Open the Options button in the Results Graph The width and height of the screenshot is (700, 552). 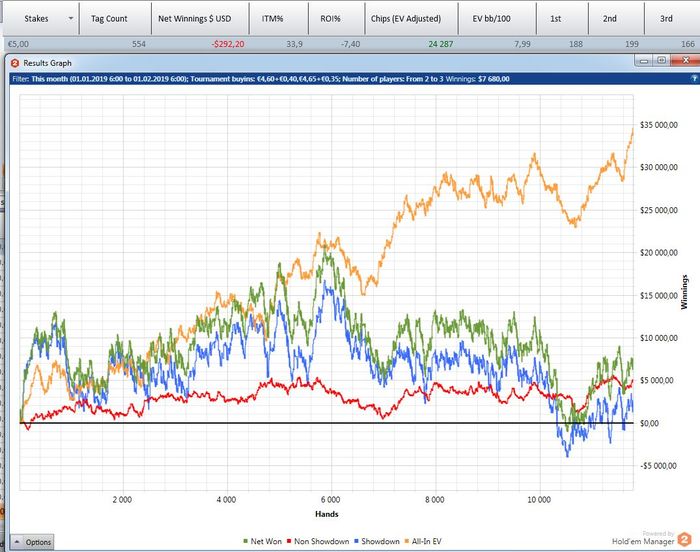(x=32, y=542)
